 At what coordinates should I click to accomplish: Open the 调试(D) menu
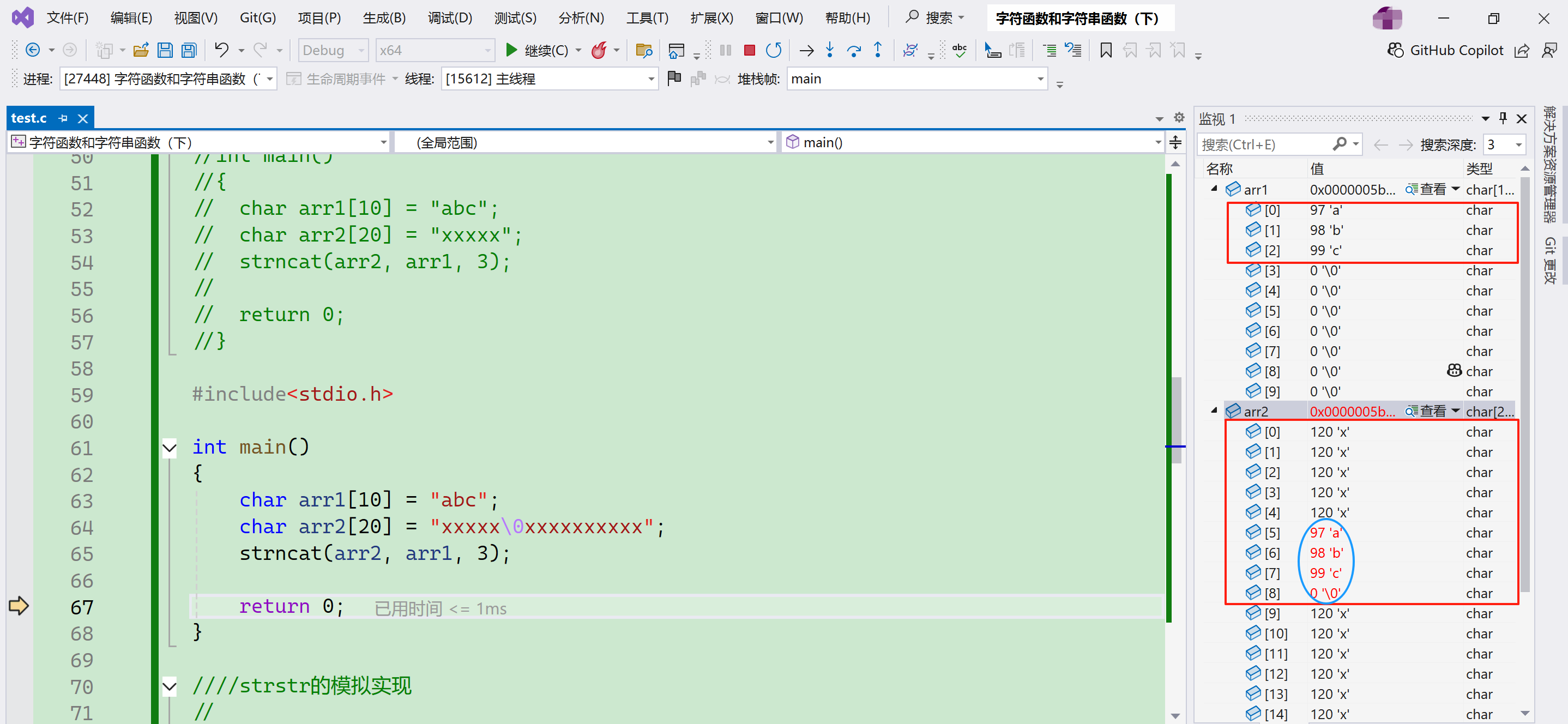450,17
